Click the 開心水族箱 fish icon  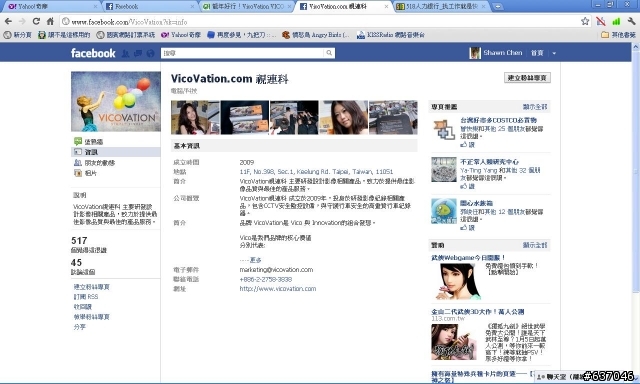[x=444, y=211]
